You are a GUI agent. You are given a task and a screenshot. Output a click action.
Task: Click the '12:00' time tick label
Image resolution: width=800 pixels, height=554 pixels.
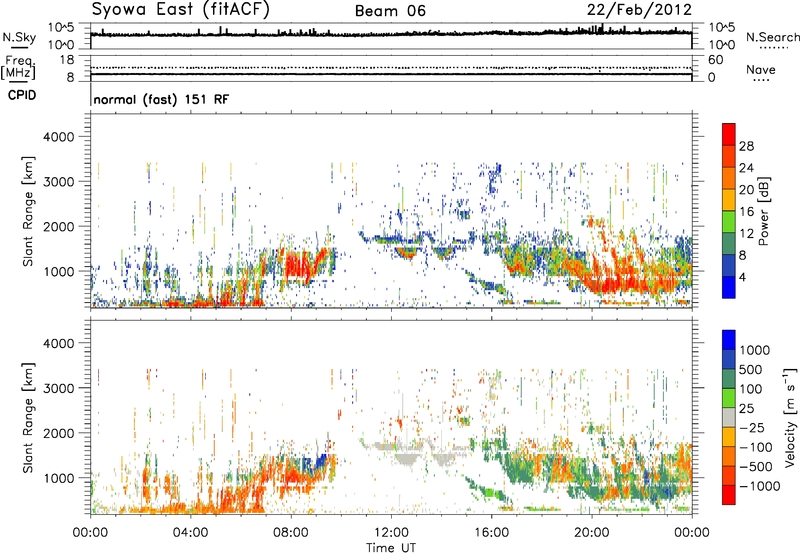[391, 533]
